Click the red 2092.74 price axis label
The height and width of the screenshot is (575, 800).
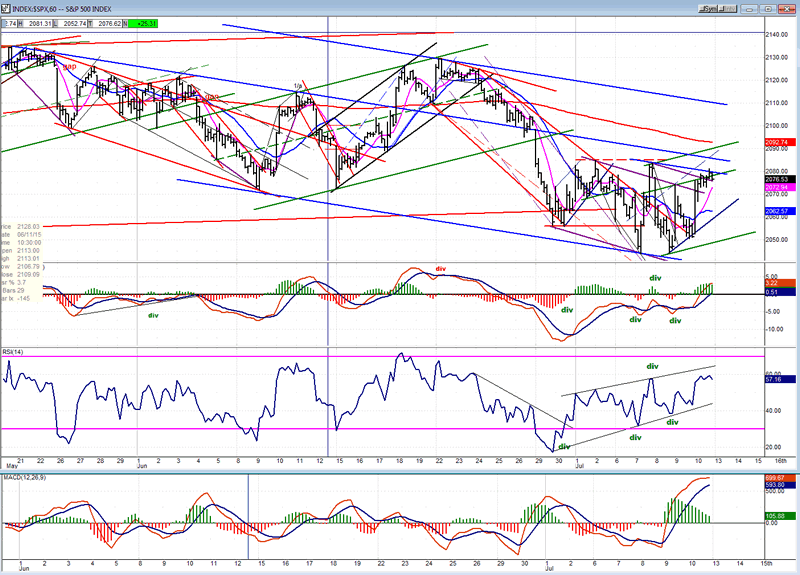(779, 143)
